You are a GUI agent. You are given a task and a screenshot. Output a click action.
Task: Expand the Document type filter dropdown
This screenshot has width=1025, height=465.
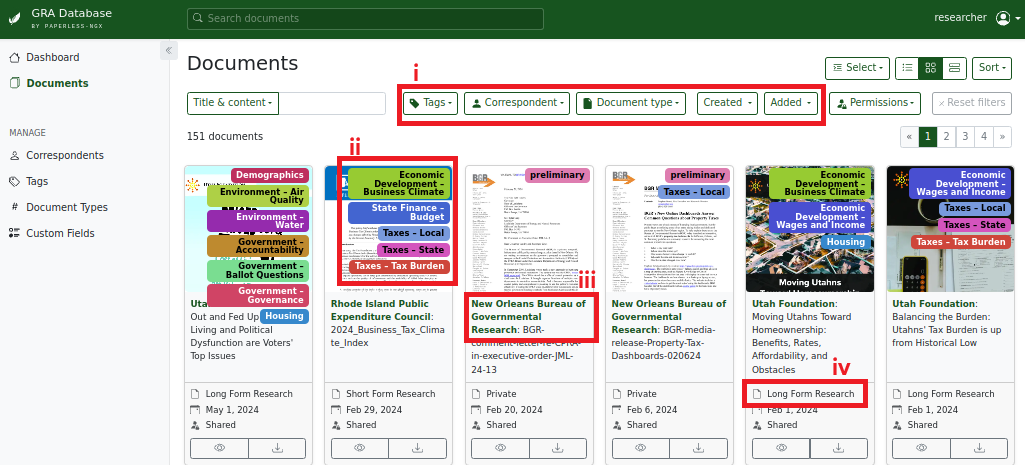pyautogui.click(x=630, y=103)
